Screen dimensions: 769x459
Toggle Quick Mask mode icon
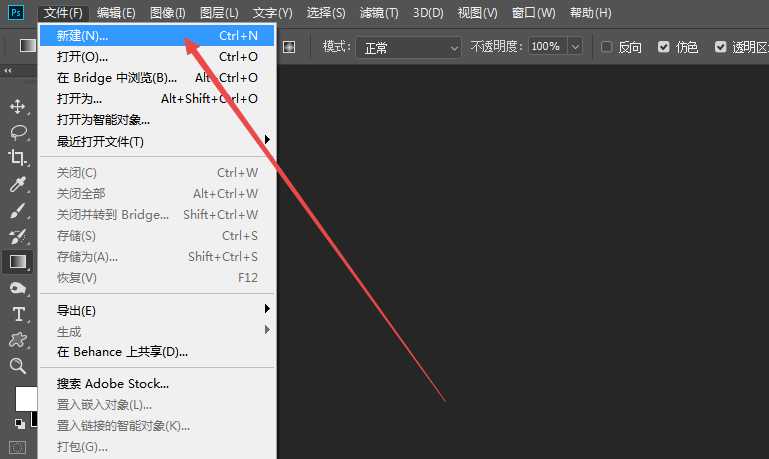[18, 447]
